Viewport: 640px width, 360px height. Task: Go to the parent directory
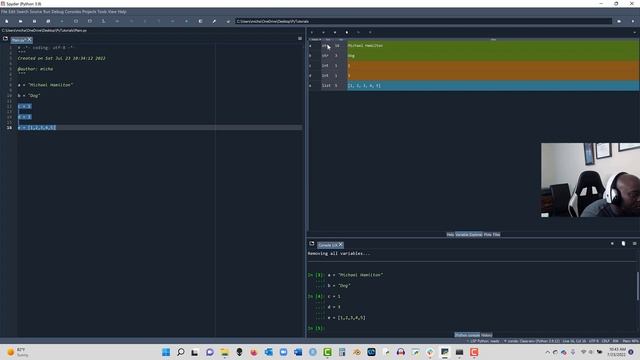coord(633,21)
